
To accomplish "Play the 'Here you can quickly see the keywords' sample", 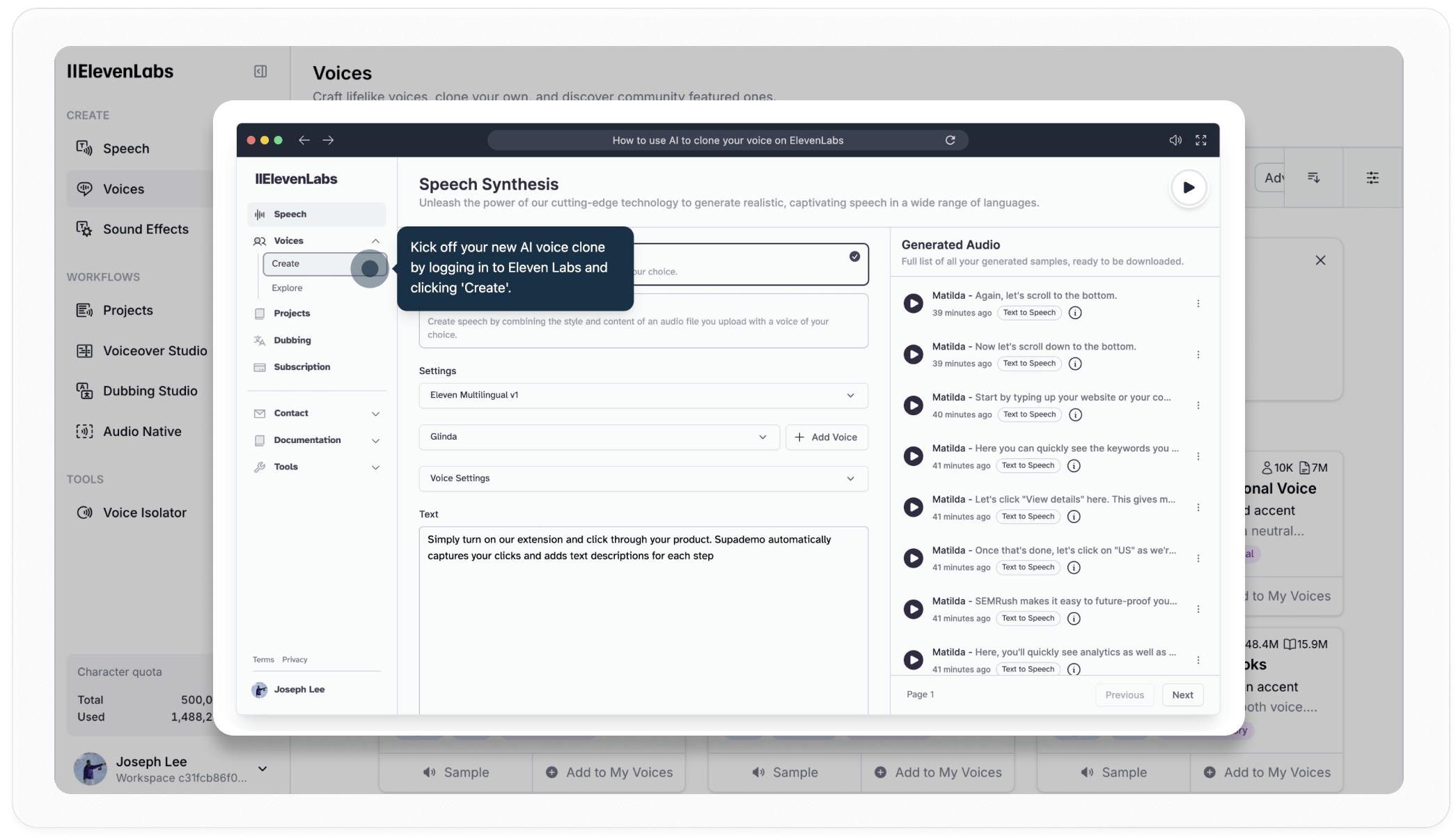I will click(x=913, y=456).
